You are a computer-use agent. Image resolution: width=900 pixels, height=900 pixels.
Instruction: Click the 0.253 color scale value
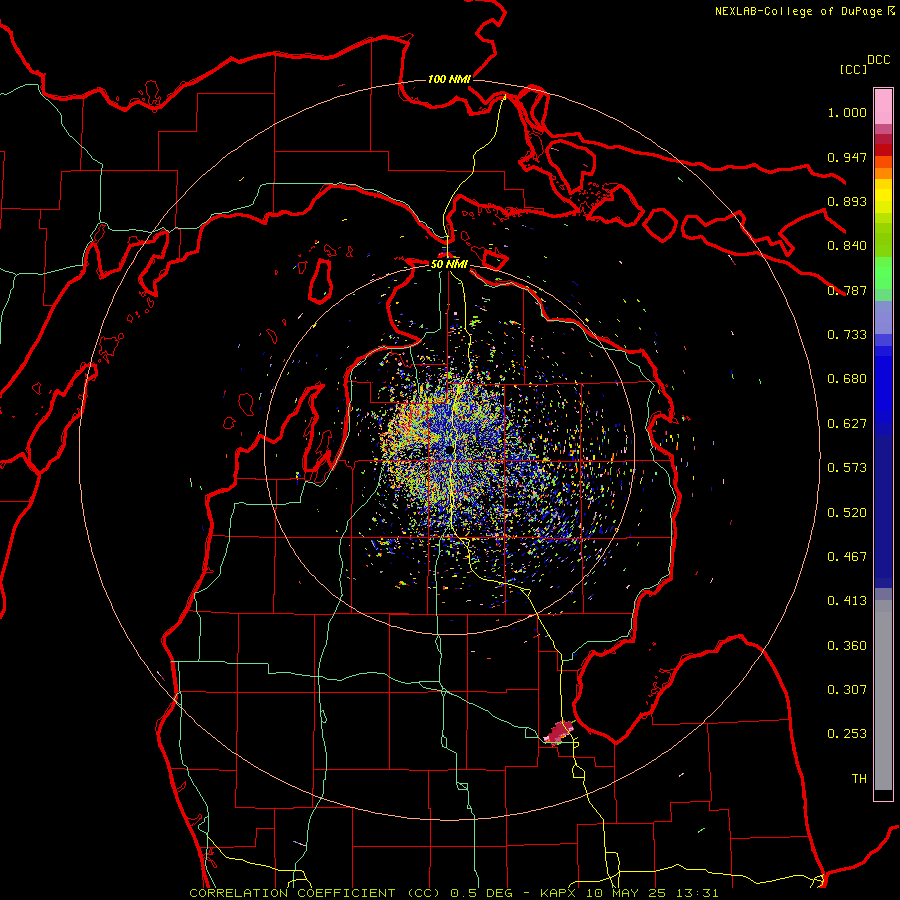[847, 734]
